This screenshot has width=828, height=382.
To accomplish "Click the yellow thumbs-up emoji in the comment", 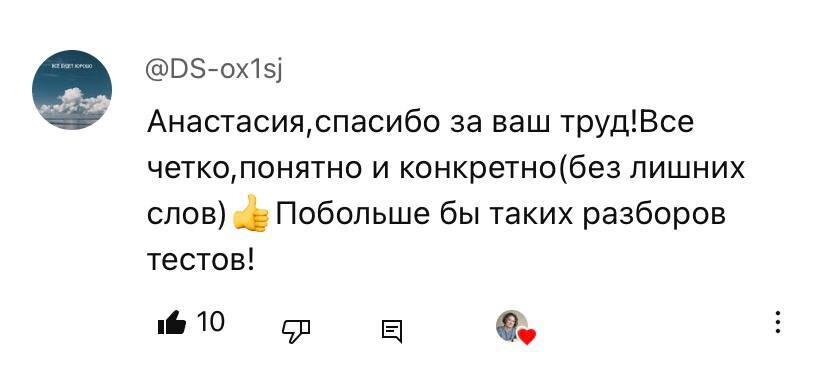I will point(250,213).
